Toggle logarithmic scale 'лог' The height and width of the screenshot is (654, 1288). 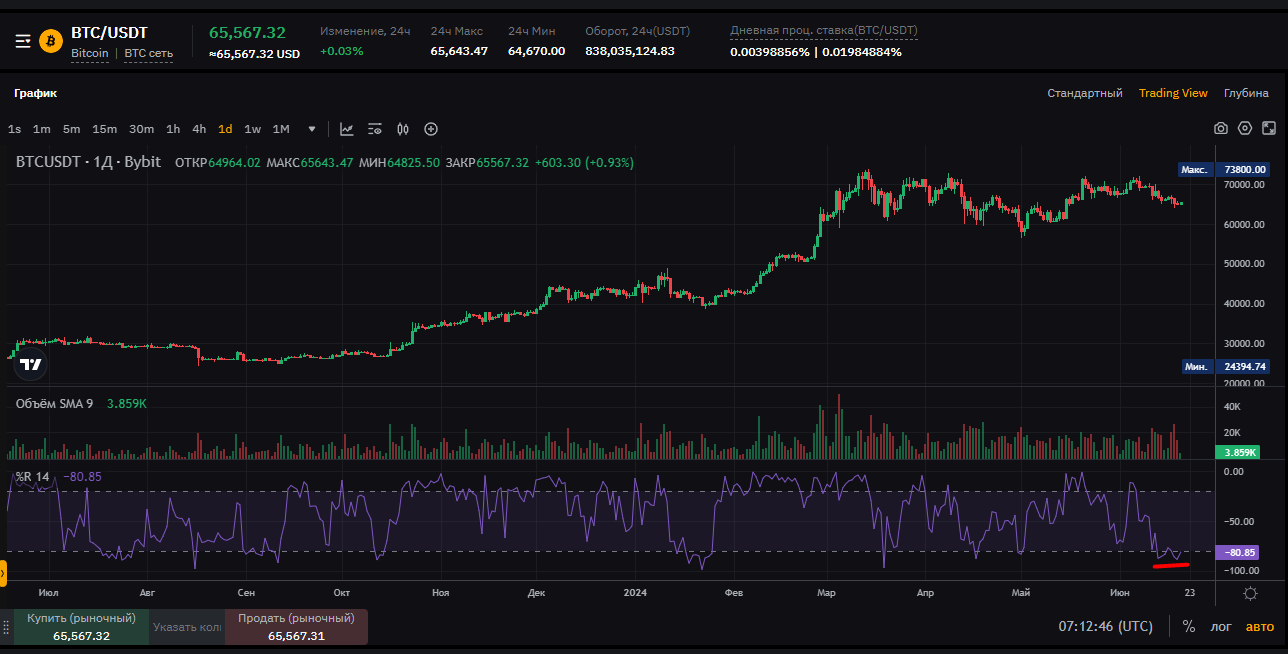(x=1222, y=627)
